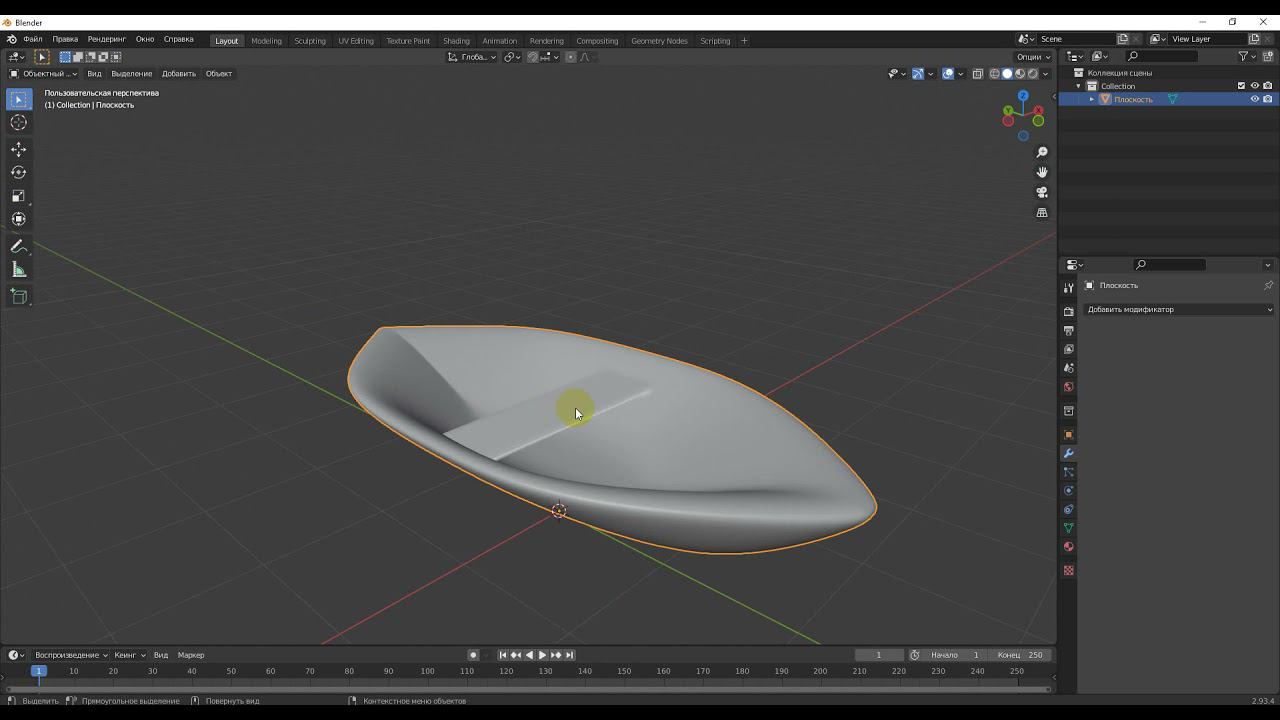The image size is (1280, 720).
Task: Switch to the Sculpting workspace tab
Action: pos(310,41)
